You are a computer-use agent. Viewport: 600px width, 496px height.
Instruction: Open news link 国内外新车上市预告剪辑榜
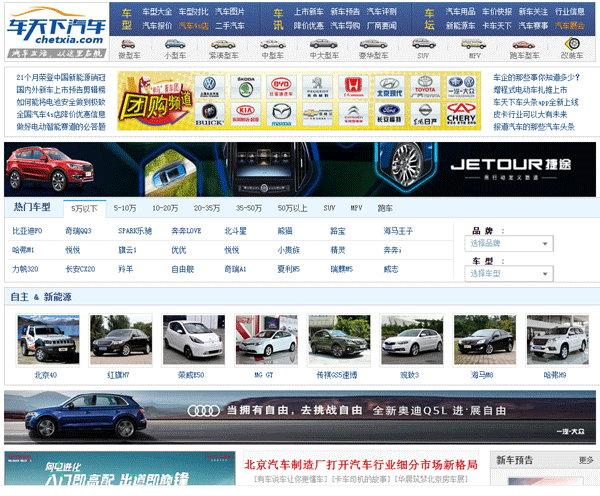point(60,90)
